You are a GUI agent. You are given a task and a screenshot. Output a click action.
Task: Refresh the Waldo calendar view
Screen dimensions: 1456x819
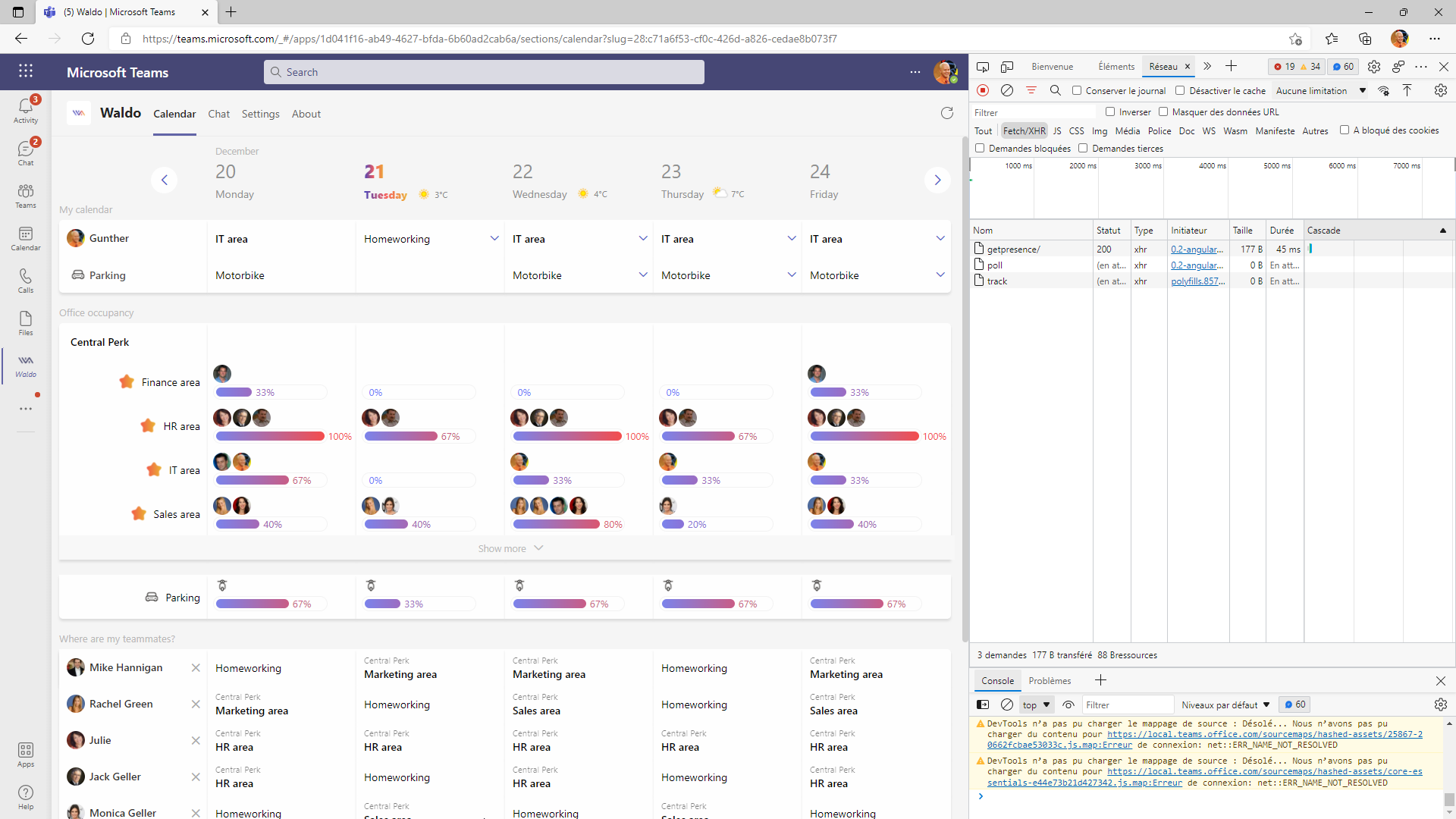click(947, 113)
